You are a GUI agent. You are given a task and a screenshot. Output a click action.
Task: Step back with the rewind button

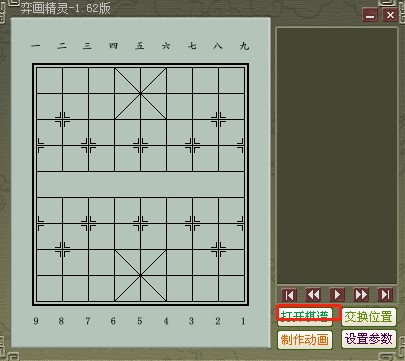[313, 295]
